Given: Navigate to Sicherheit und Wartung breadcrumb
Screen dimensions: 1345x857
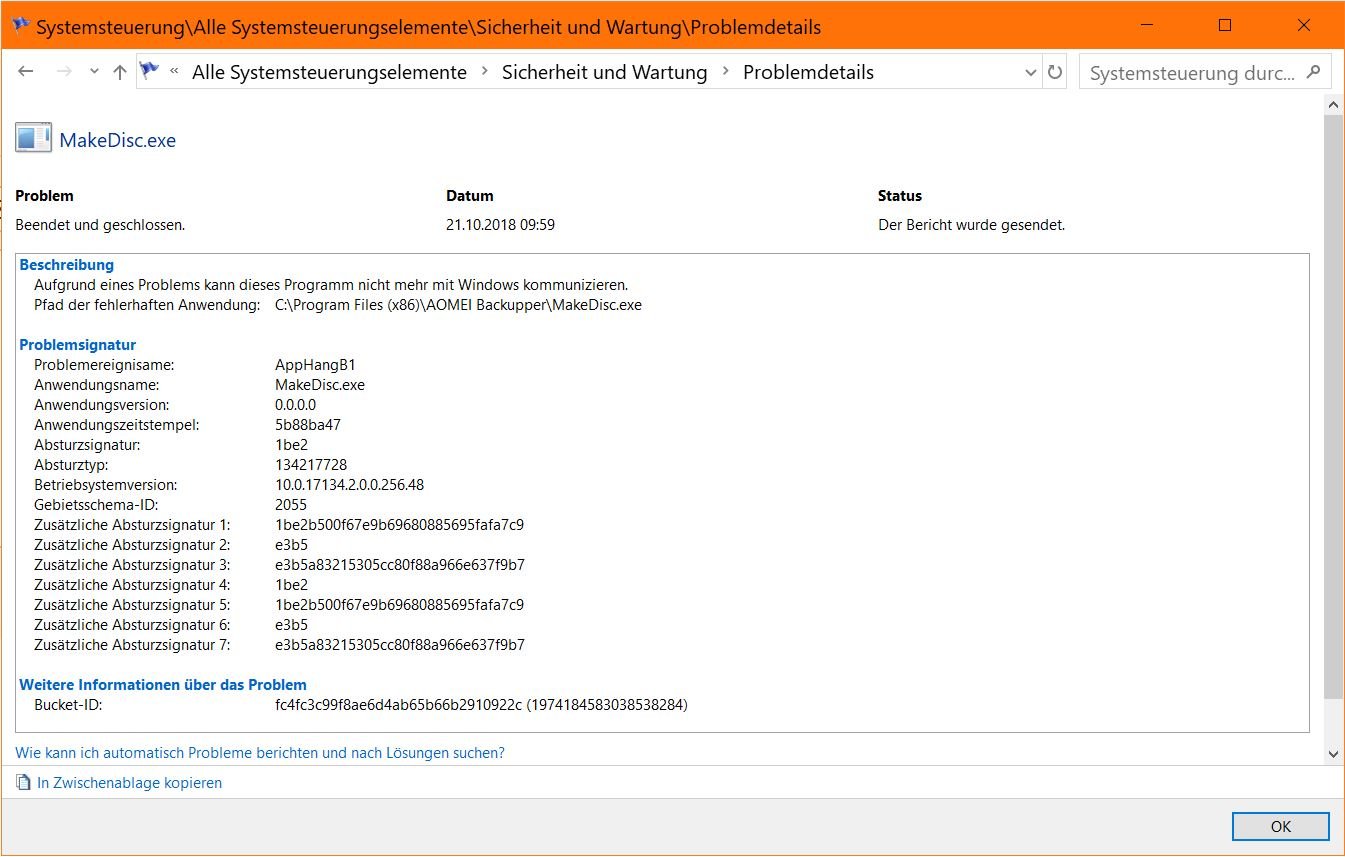Looking at the screenshot, I should tap(604, 72).
